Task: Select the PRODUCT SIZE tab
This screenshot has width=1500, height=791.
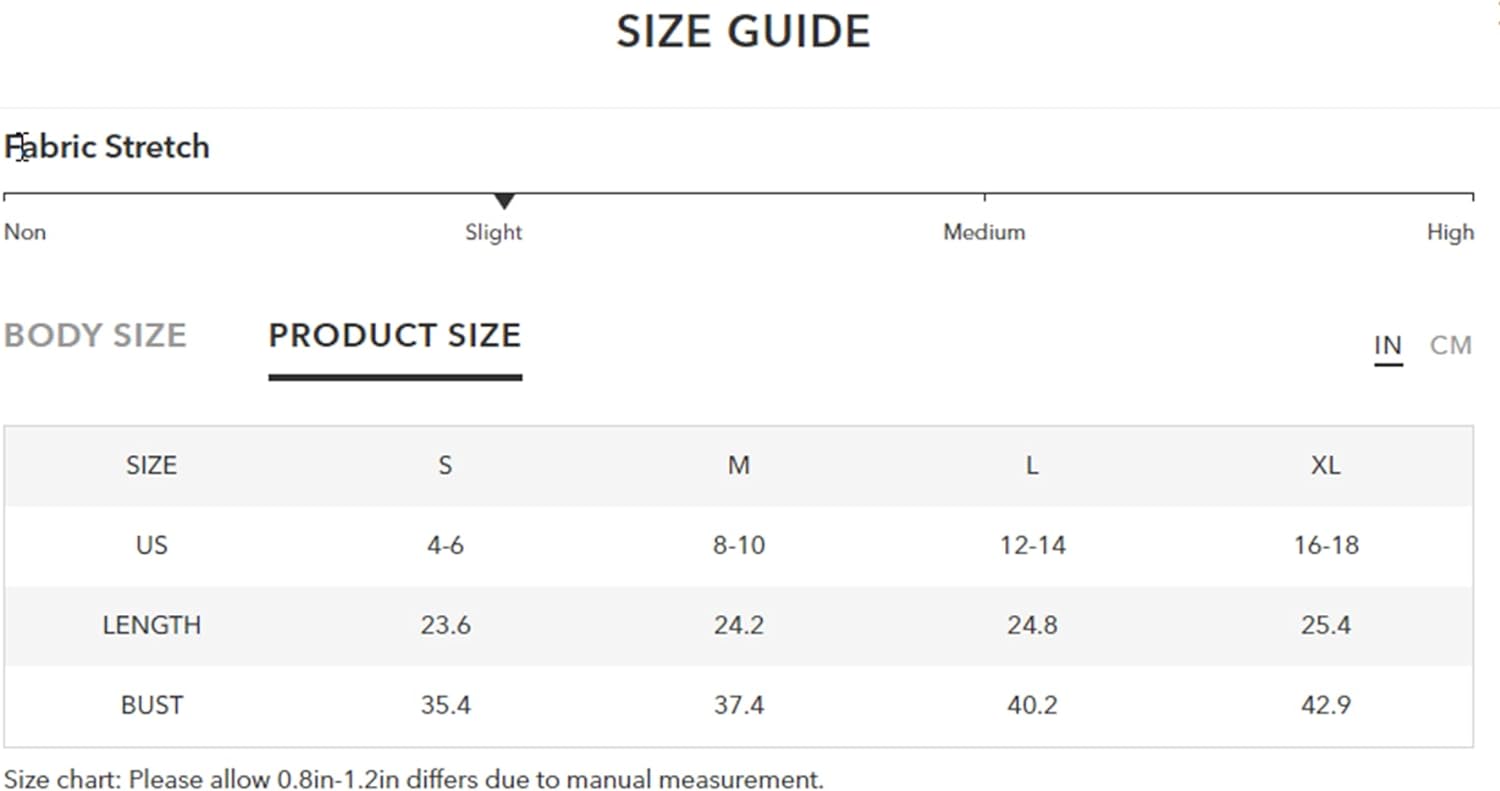Action: [395, 335]
